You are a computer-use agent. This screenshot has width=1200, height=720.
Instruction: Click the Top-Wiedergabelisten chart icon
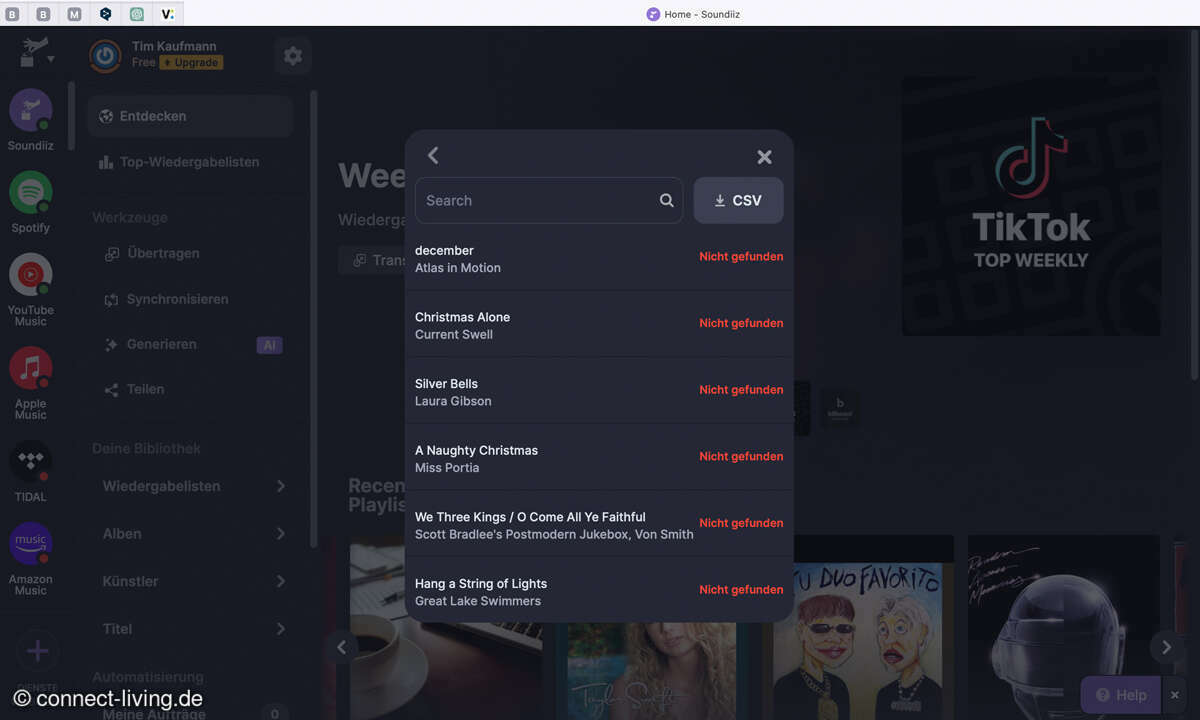(106, 162)
